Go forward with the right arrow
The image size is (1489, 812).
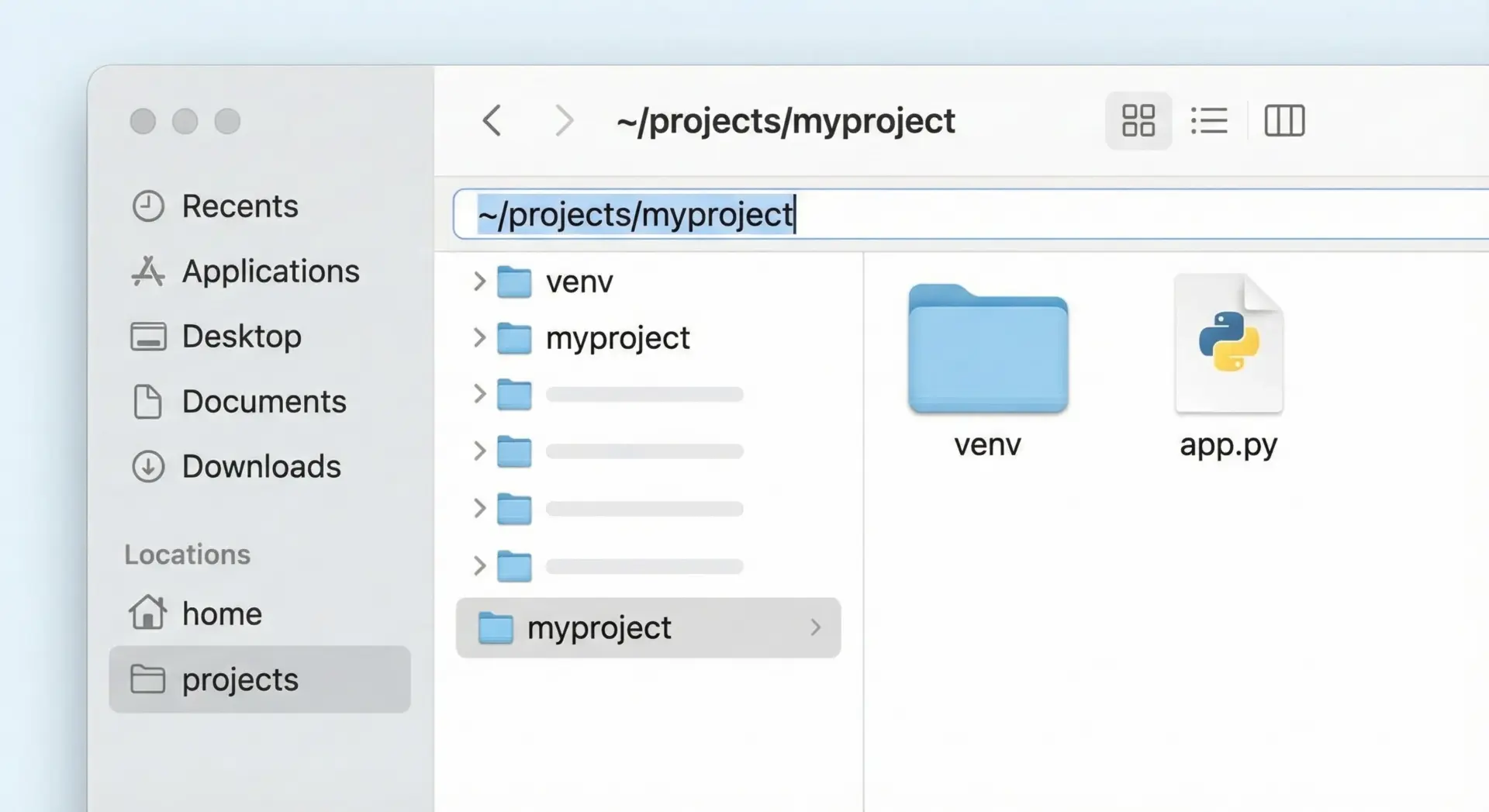coord(564,121)
